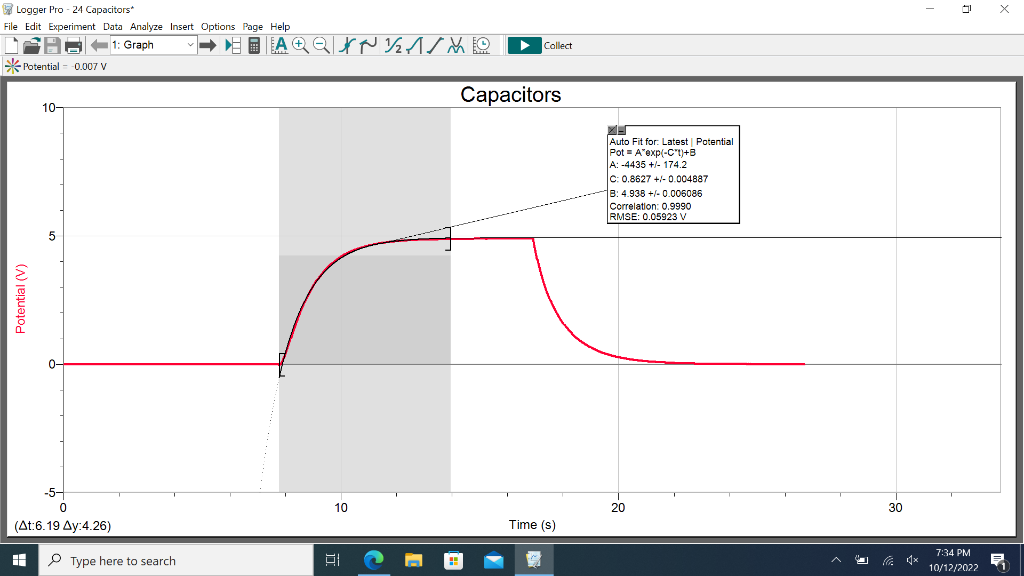Select the Tangent tool
The height and width of the screenshot is (576, 1024).
[x=368, y=45]
